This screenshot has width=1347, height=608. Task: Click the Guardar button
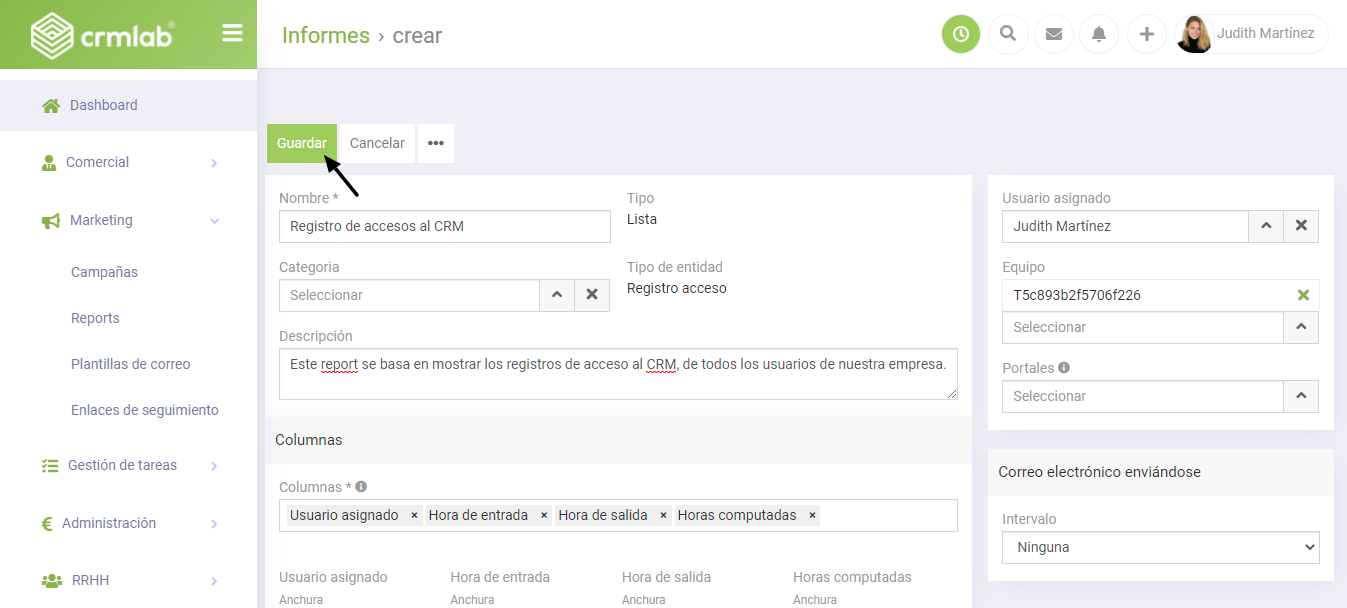302,143
